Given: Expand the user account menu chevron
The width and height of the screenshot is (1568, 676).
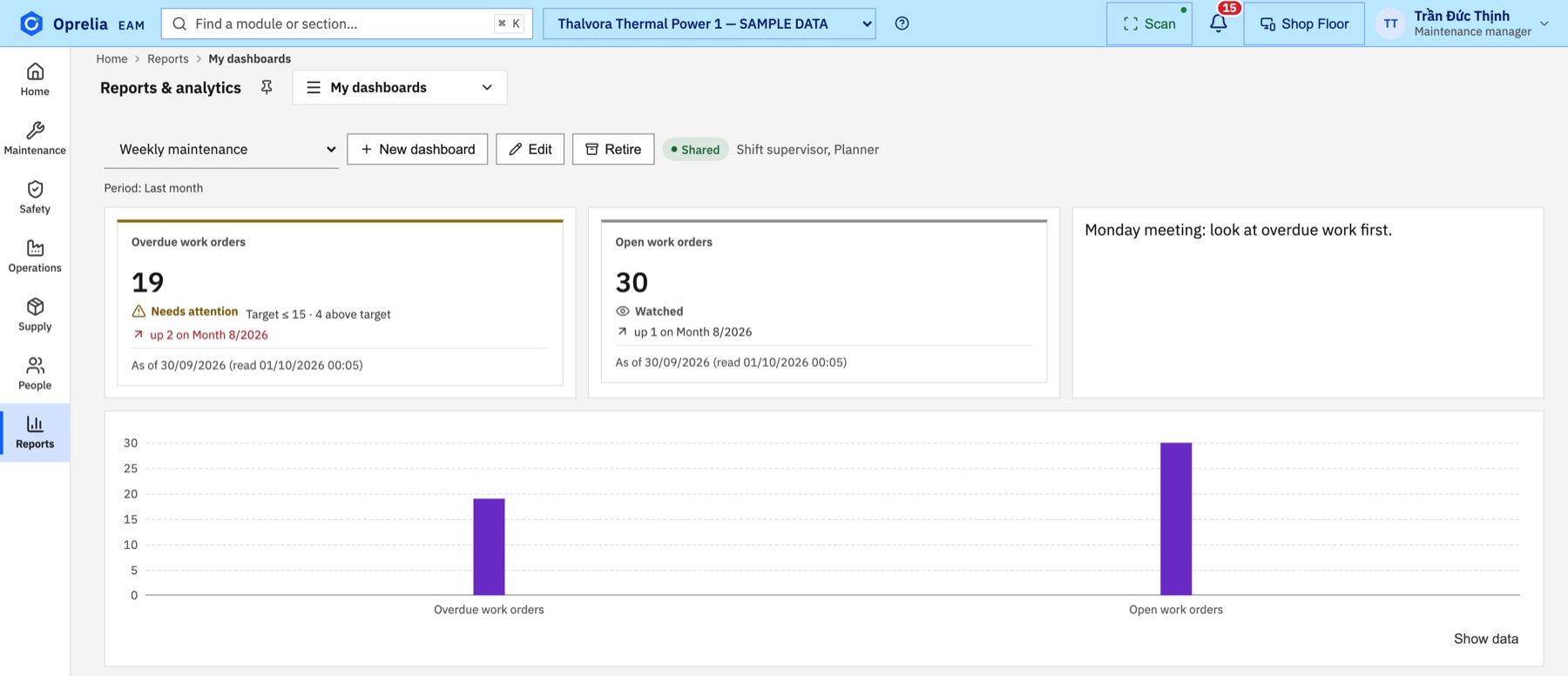Looking at the screenshot, I should (1544, 24).
